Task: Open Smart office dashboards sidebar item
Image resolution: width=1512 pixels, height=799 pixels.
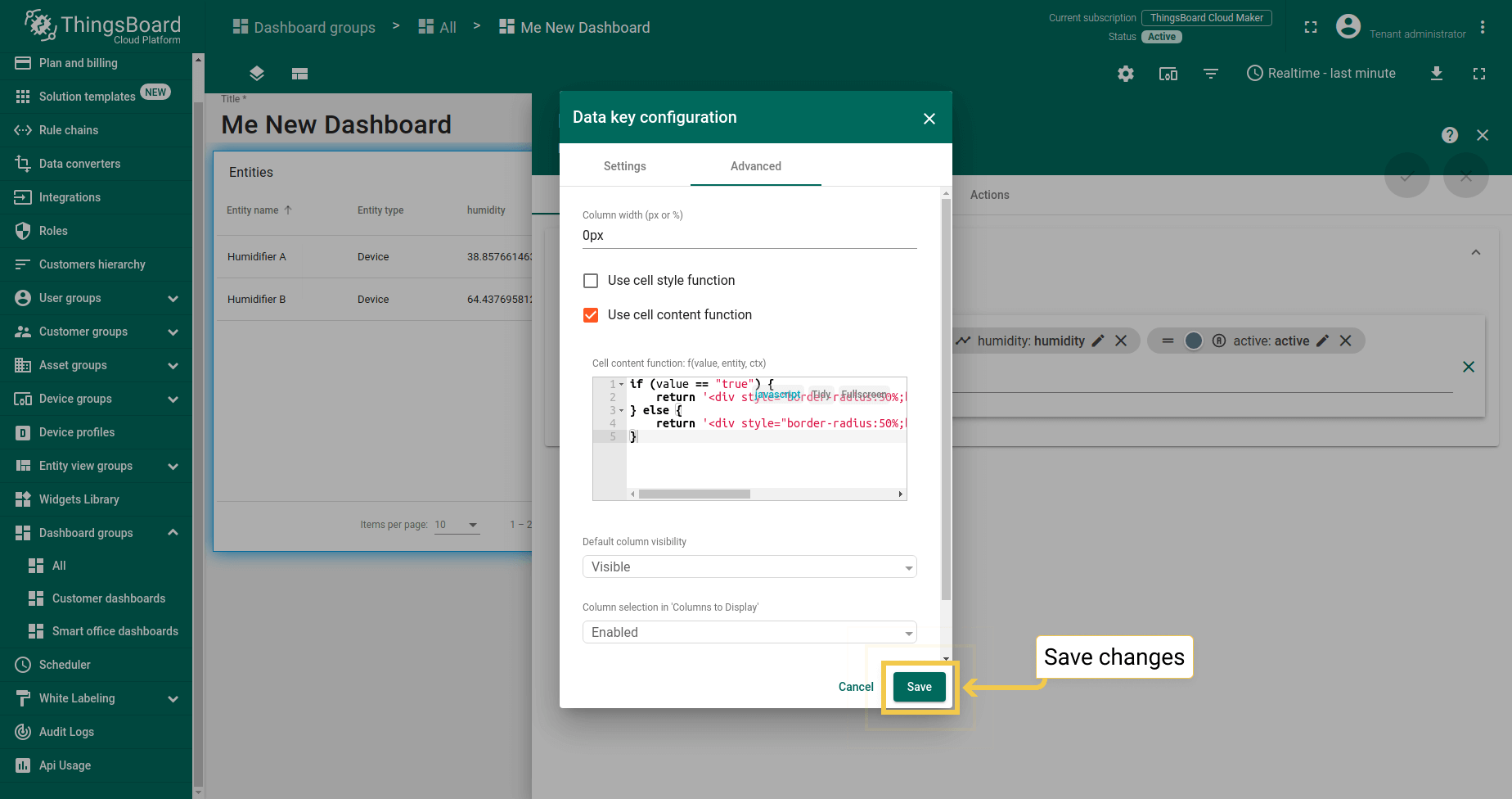Action: pyautogui.click(x=97, y=631)
